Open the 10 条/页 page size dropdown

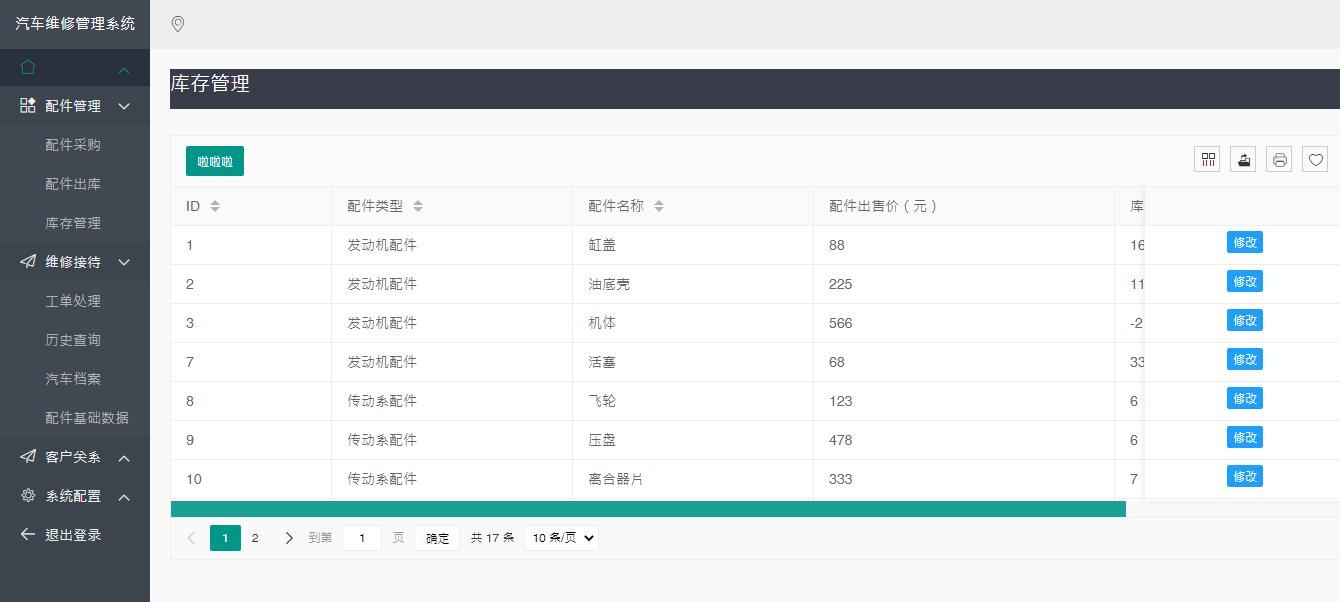561,538
